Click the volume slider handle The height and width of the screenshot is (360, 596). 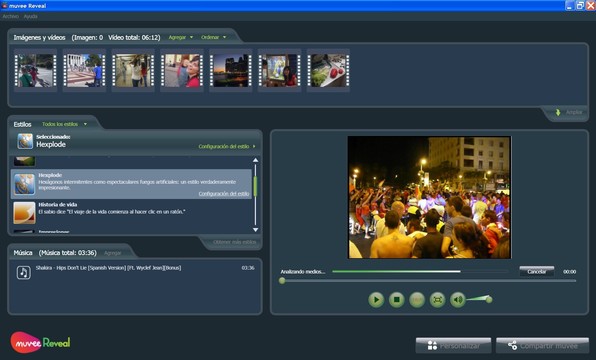point(489,300)
